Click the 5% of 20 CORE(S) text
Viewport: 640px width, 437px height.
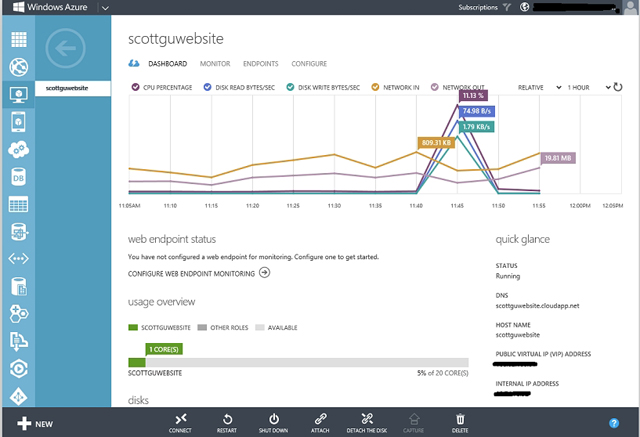pos(442,373)
